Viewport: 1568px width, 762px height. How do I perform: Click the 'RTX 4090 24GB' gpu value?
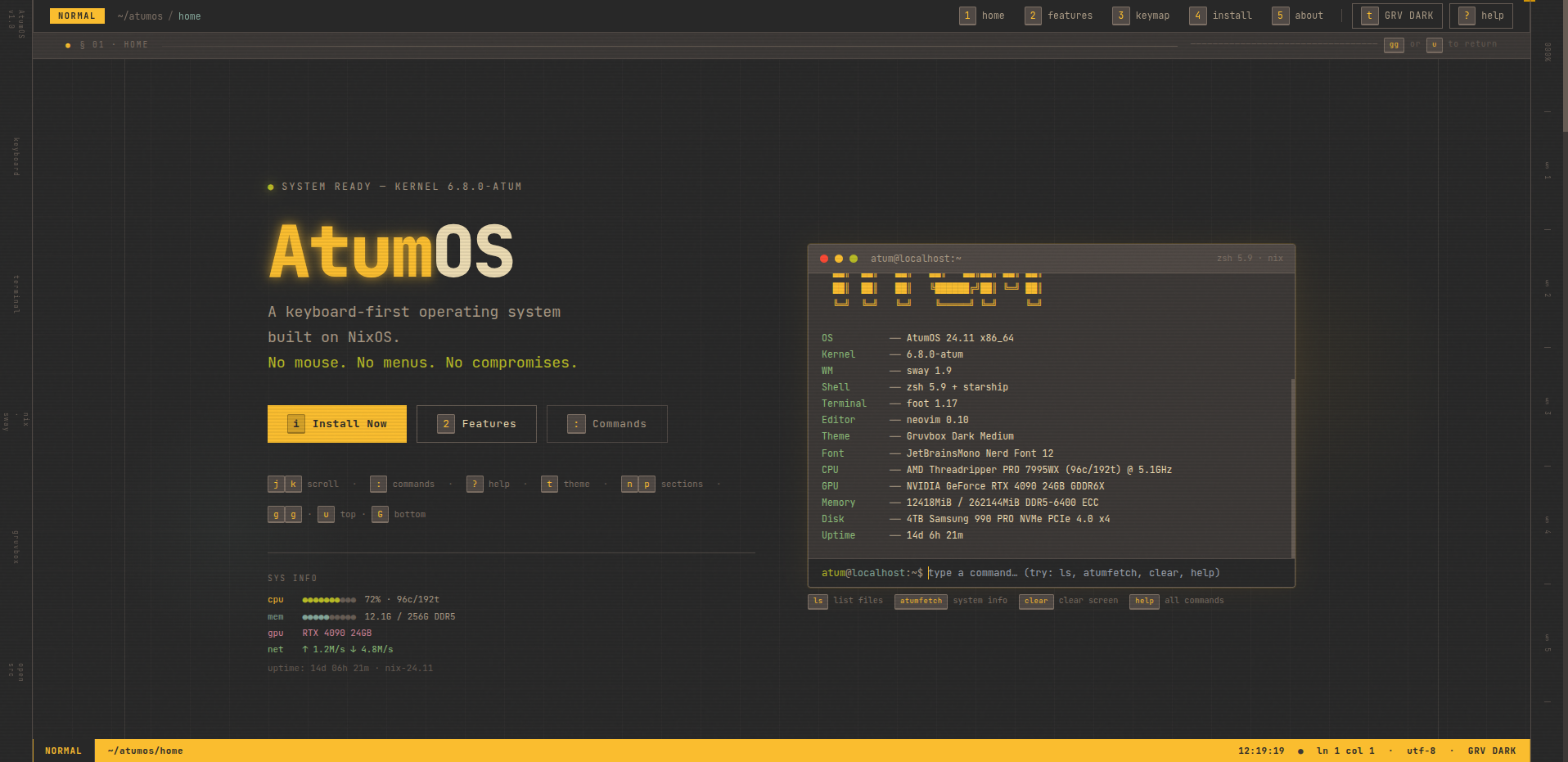coord(337,633)
